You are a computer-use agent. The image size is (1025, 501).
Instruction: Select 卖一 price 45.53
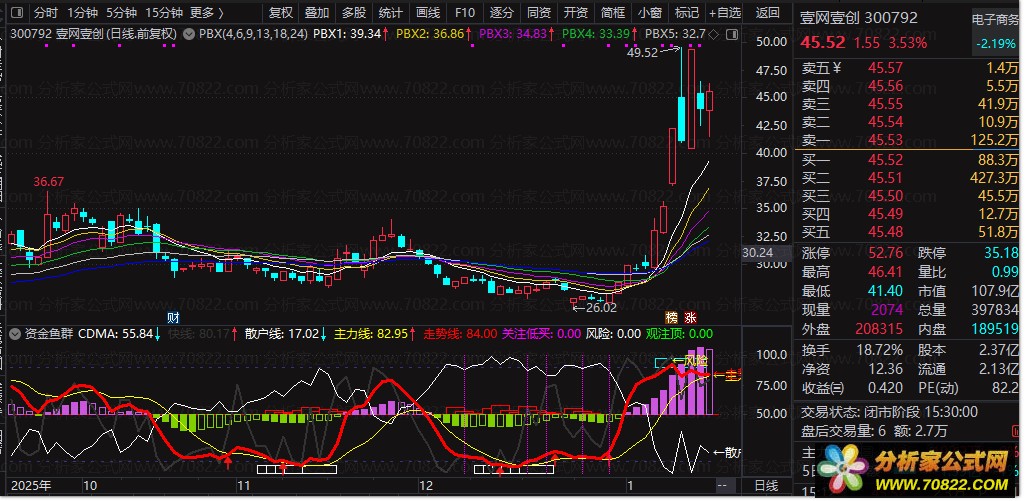pyautogui.click(x=885, y=140)
